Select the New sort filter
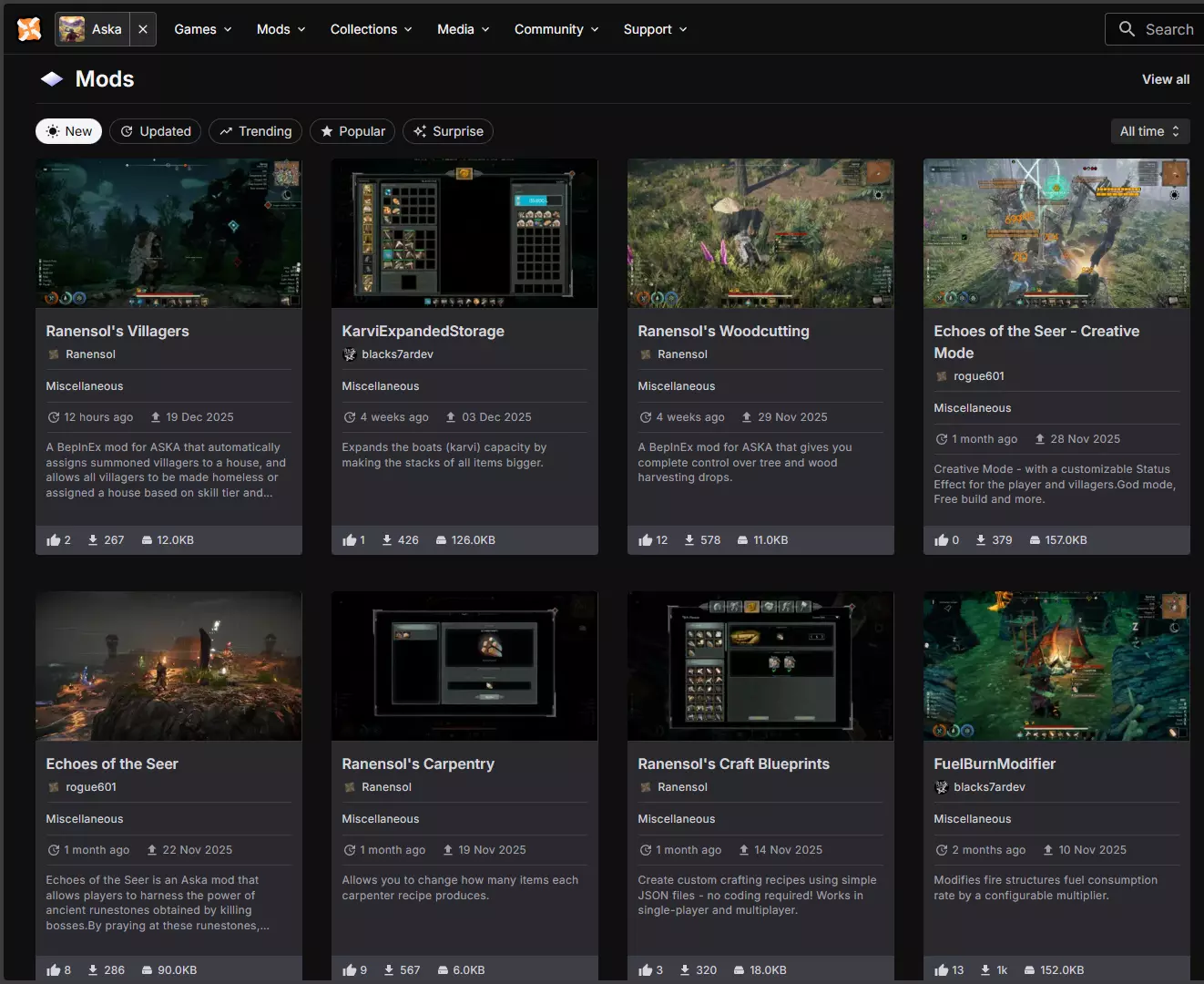 [x=69, y=131]
